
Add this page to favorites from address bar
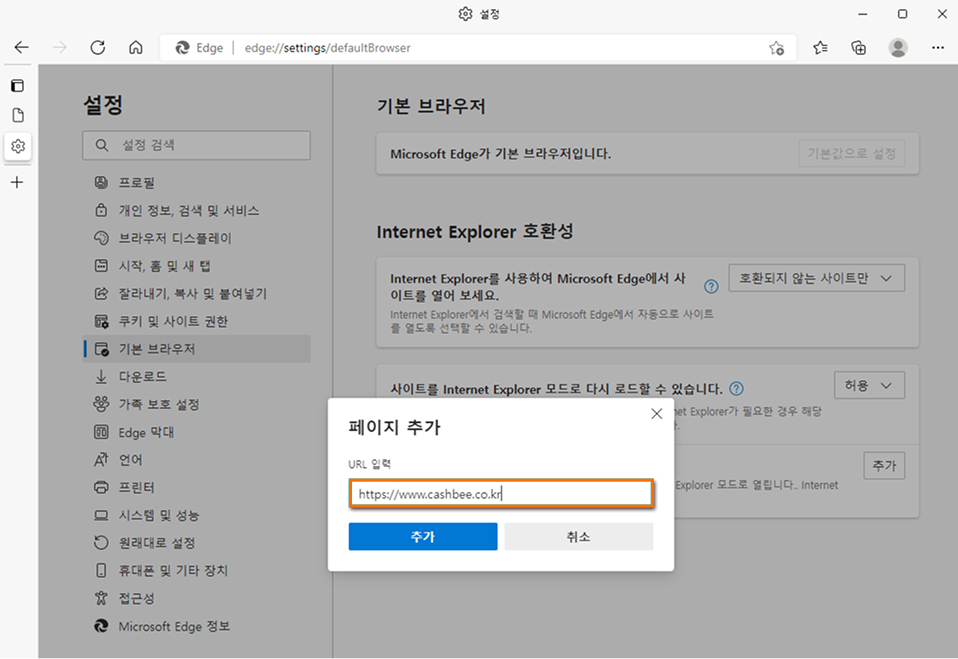pyautogui.click(x=776, y=47)
